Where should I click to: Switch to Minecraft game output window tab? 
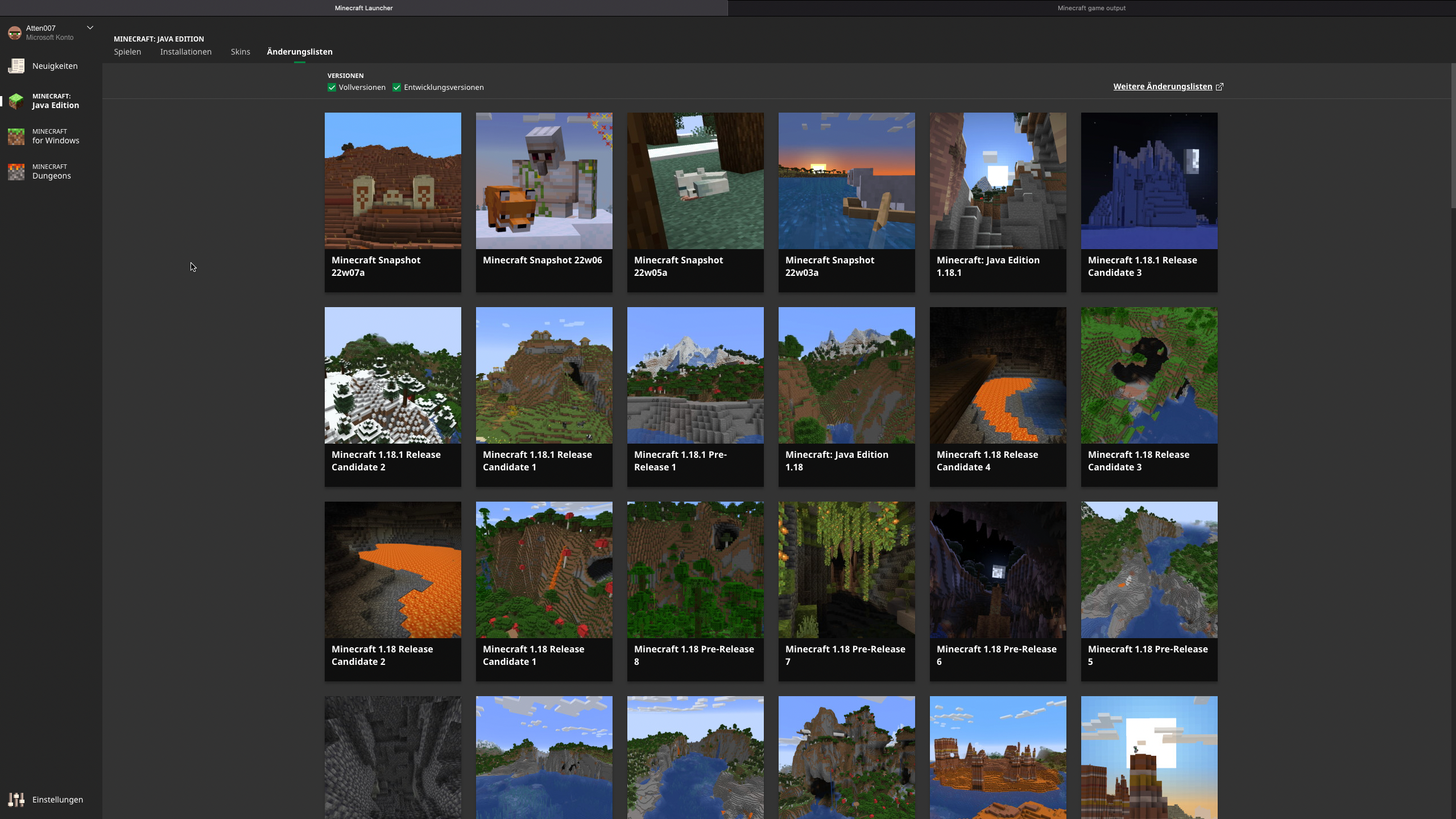(x=1091, y=8)
